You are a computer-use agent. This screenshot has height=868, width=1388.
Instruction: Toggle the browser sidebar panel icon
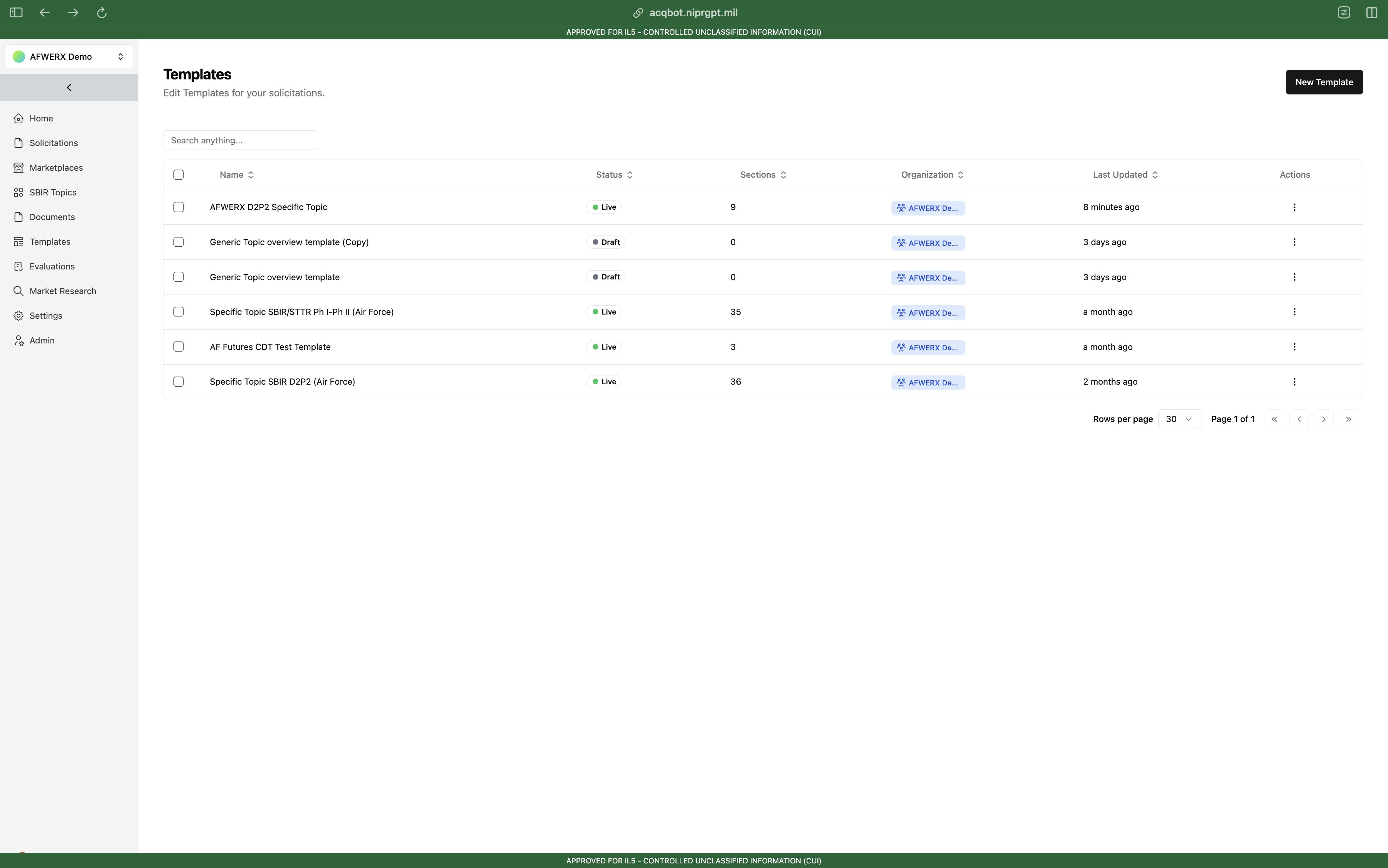16,13
